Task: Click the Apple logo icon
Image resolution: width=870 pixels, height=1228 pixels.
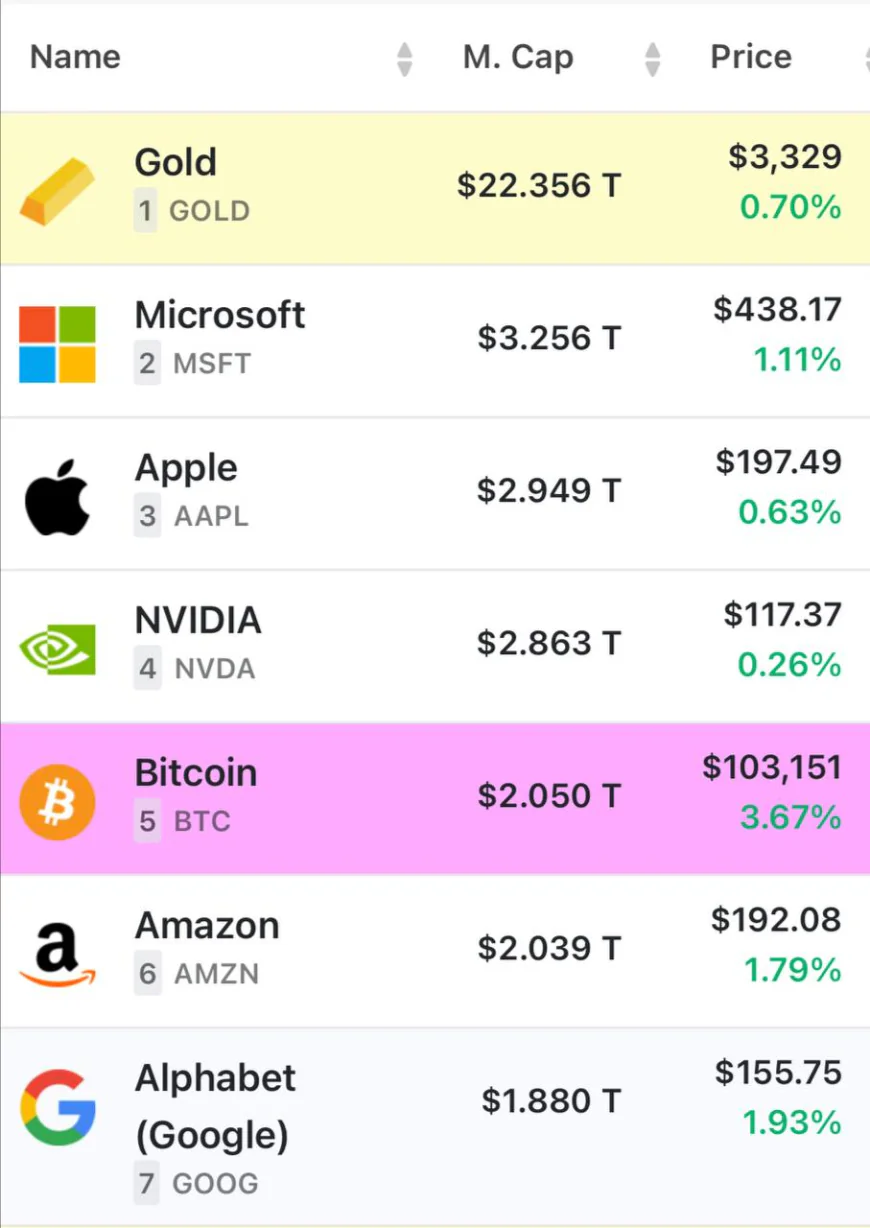Action: [x=58, y=497]
